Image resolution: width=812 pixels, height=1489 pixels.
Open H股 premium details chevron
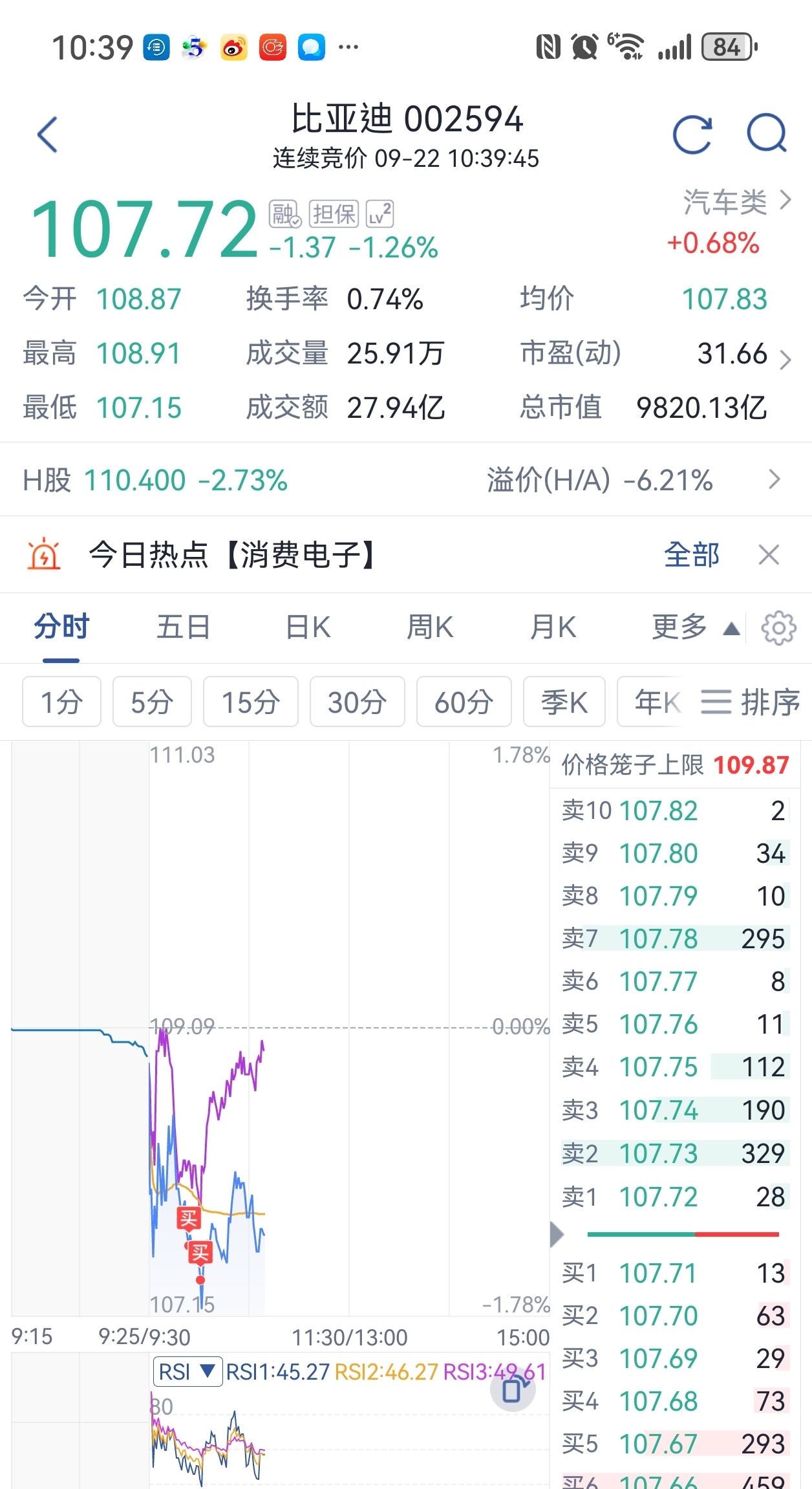pyautogui.click(x=775, y=479)
